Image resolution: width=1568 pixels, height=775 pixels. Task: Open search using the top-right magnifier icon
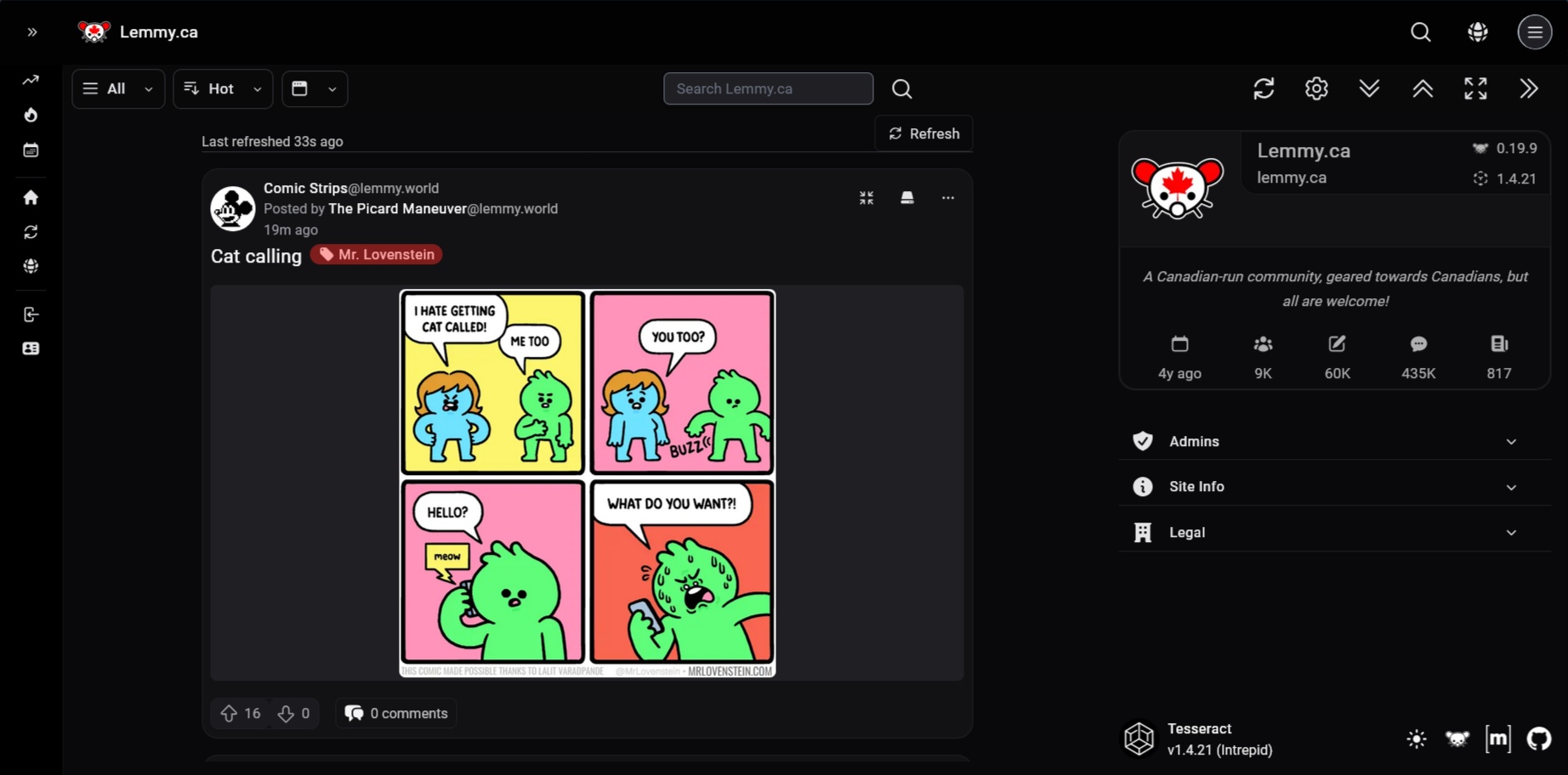pos(1421,32)
